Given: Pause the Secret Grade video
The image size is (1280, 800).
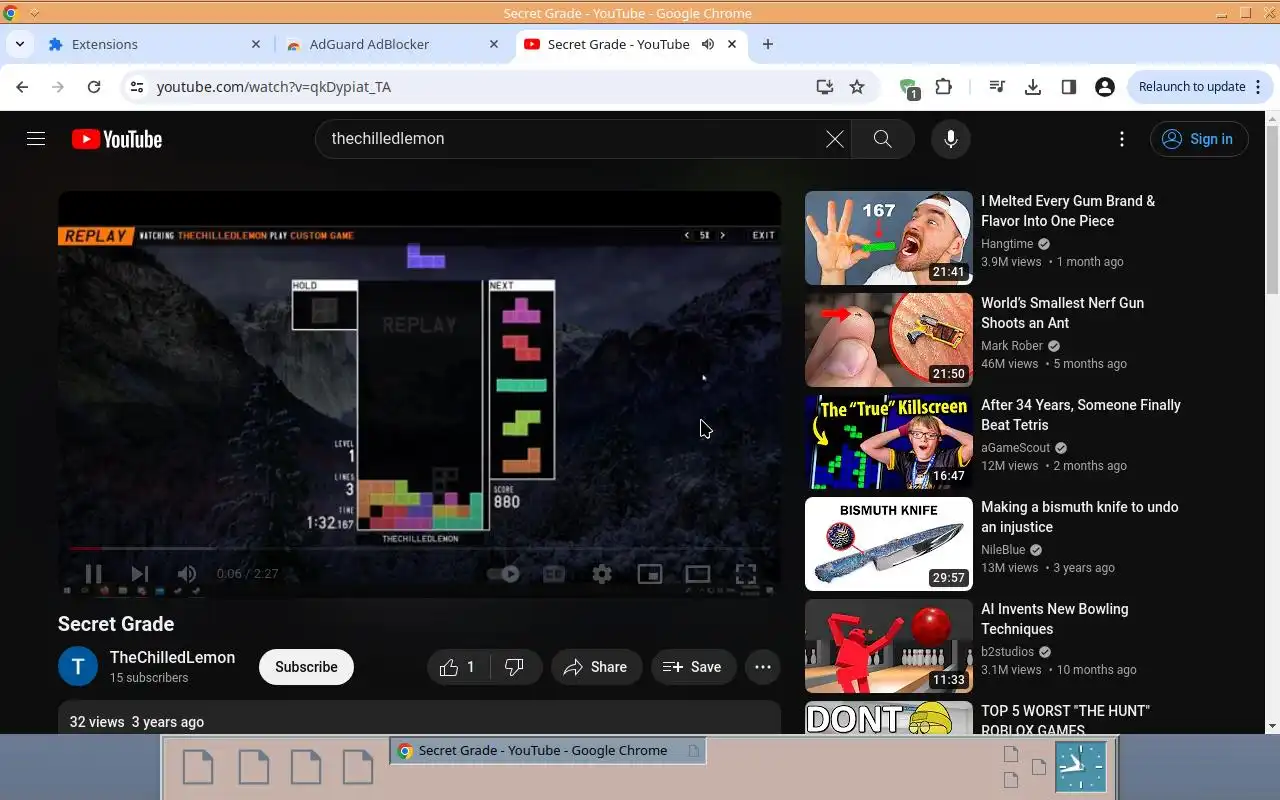Looking at the screenshot, I should coord(93,574).
